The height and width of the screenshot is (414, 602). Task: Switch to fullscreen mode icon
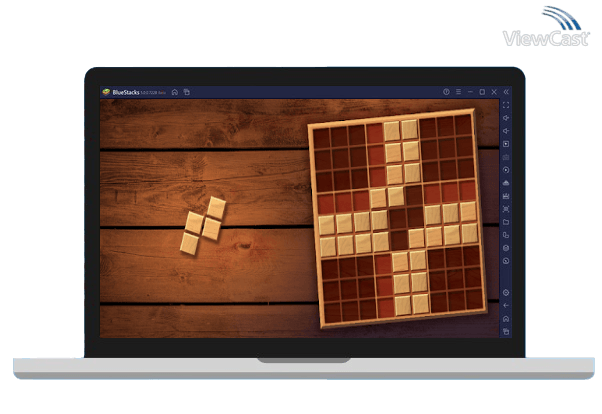(x=506, y=105)
